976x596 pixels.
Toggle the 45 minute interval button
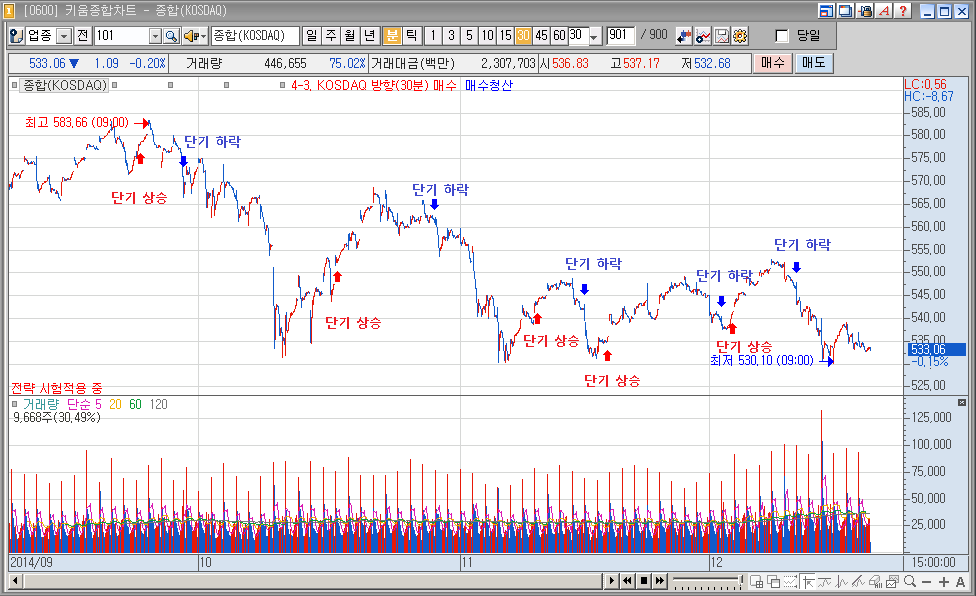pos(542,35)
